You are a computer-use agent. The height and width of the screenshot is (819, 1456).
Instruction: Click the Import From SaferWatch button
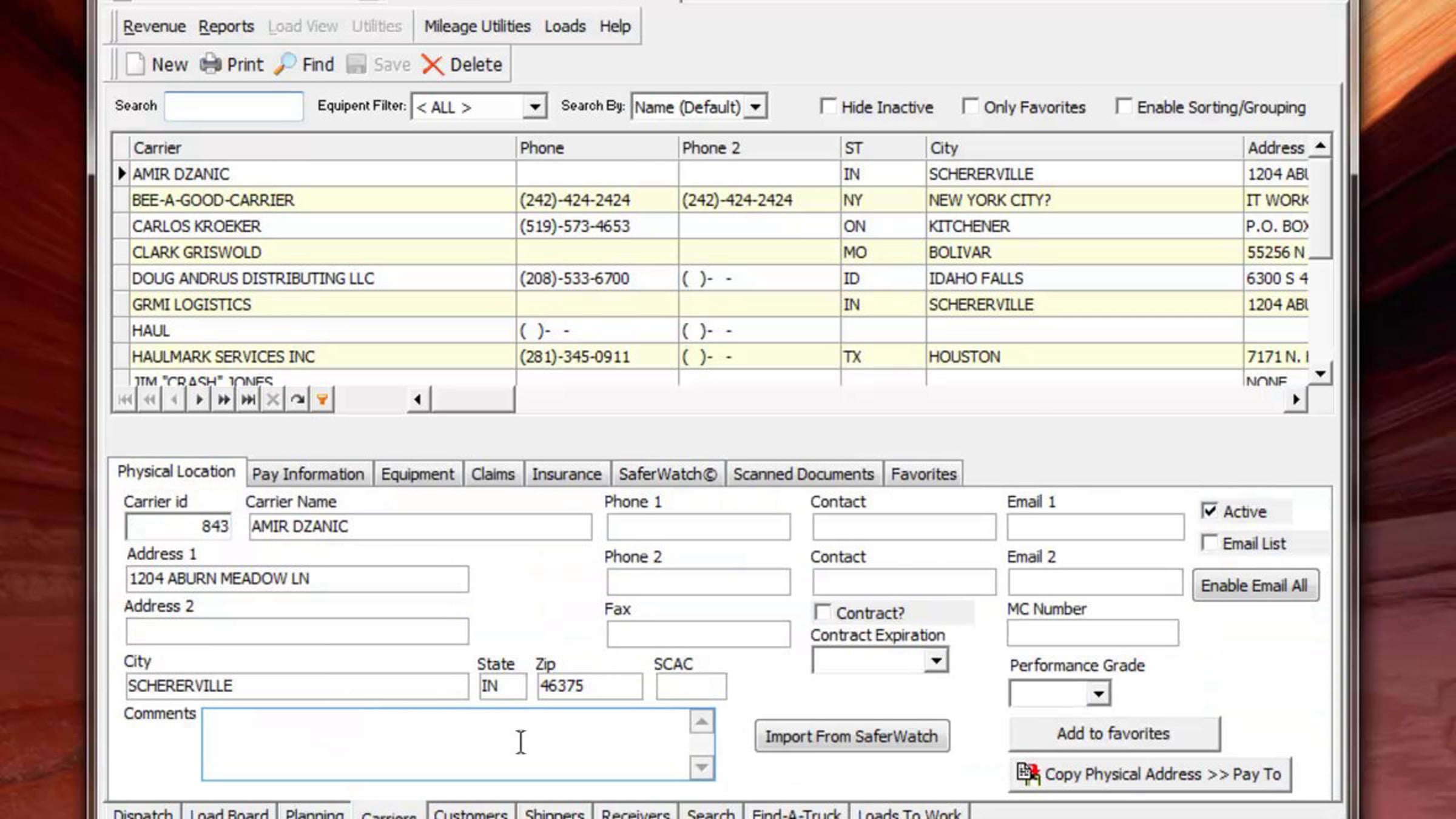[852, 736]
